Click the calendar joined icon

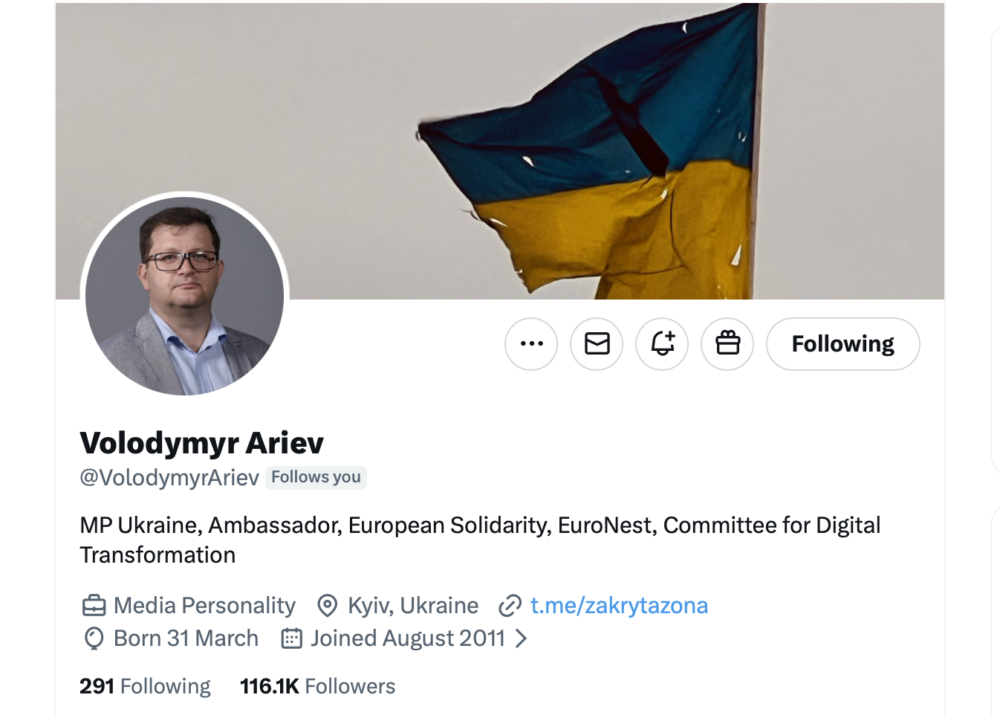point(291,638)
